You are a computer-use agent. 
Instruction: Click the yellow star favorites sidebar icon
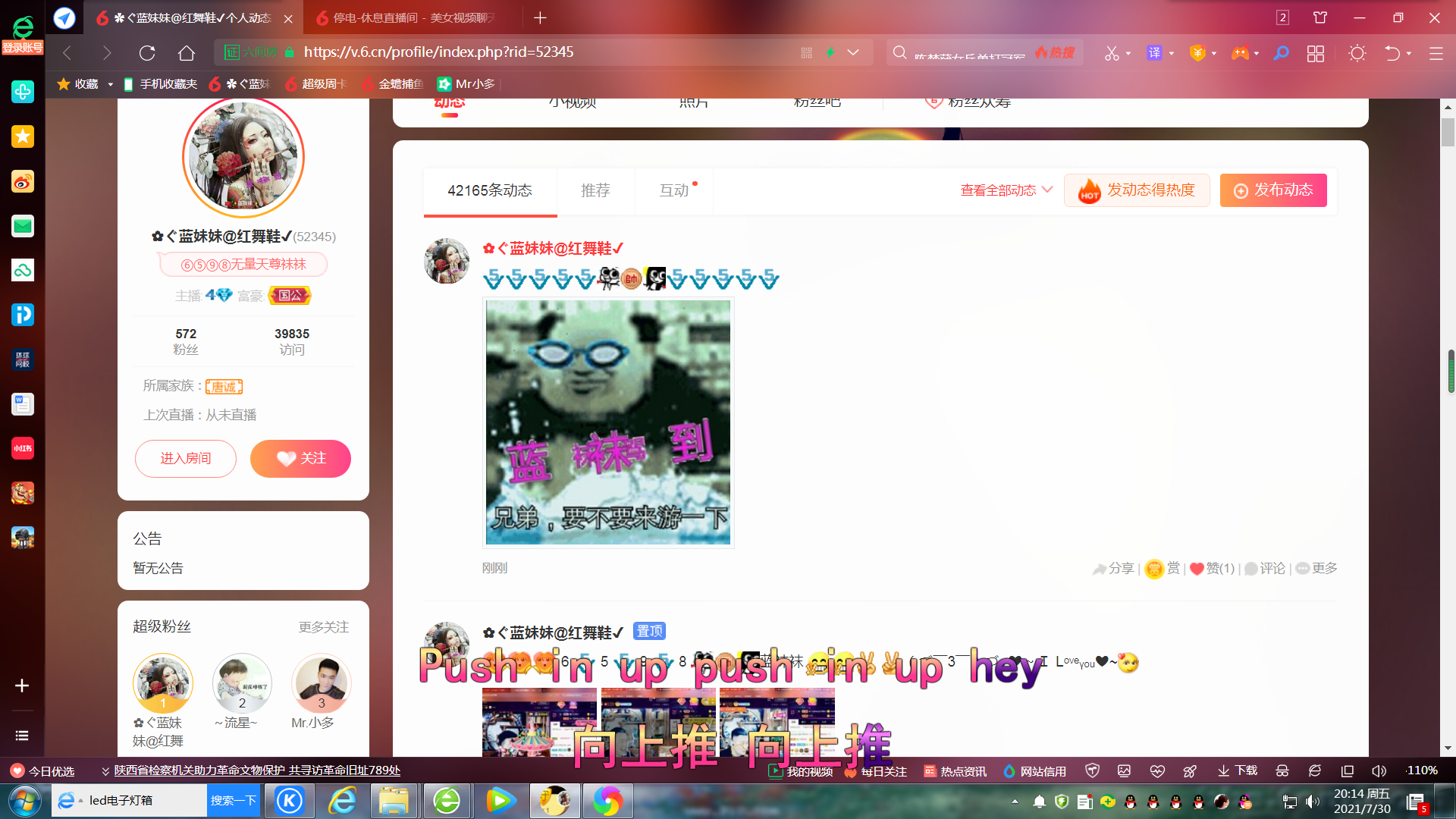tap(23, 136)
